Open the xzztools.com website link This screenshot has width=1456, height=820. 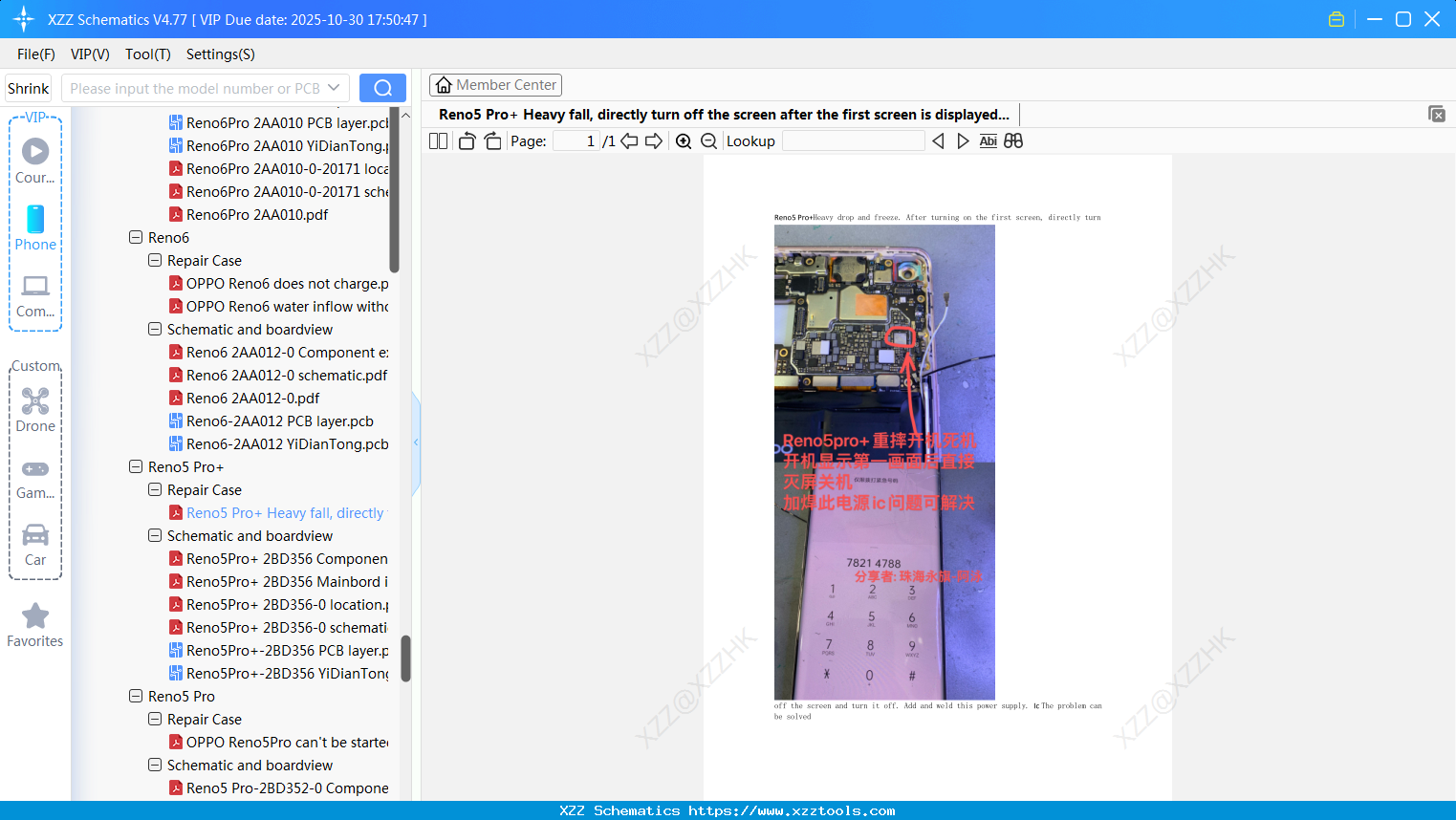[792, 810]
